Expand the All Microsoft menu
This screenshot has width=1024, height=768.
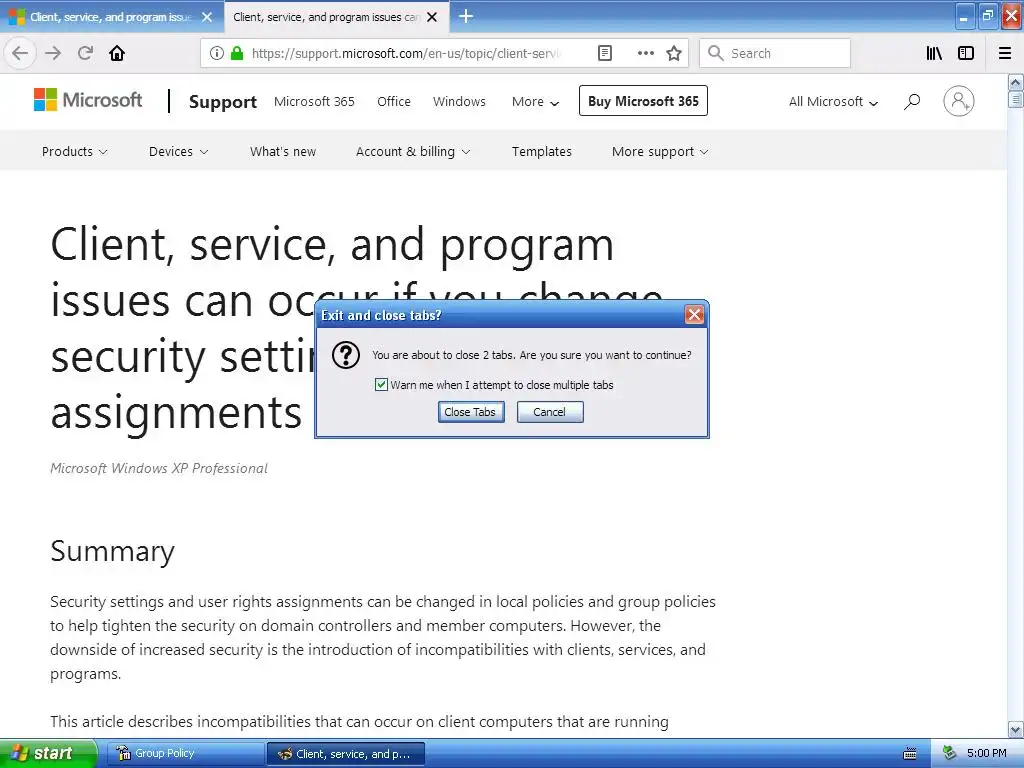(x=833, y=102)
